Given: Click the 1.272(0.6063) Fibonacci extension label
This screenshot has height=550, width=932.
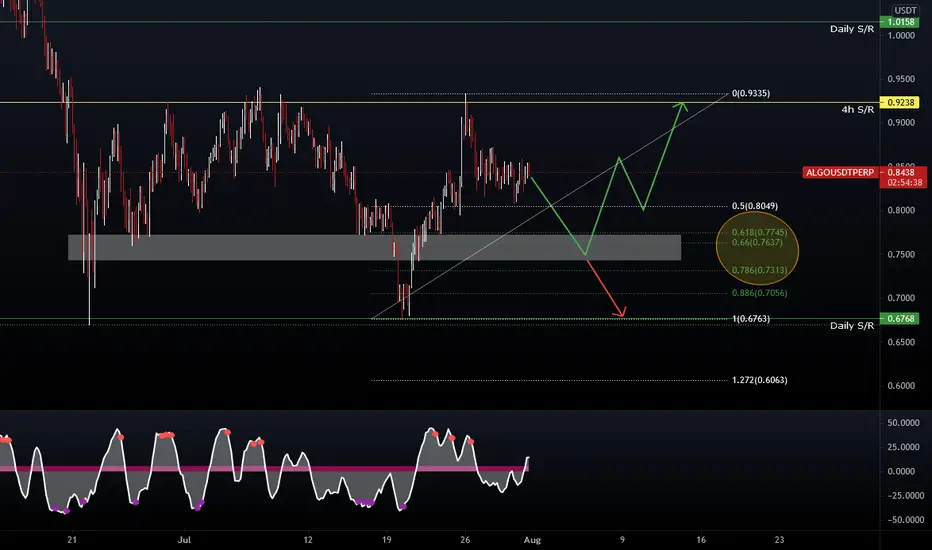Looking at the screenshot, I should (759, 380).
